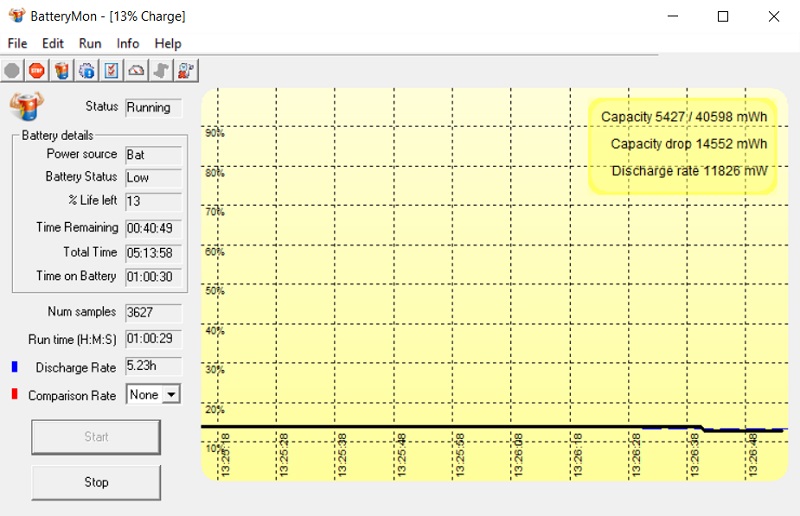Click the grey silhouette toolbar icon
Viewport: 800px width, 516px height.
point(162,70)
